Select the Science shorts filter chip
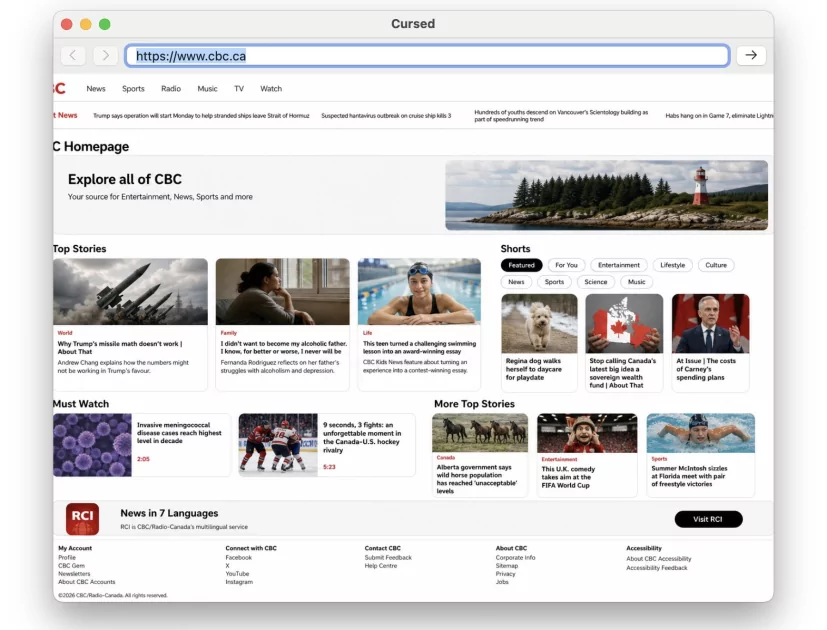The image size is (827, 630). tap(595, 282)
